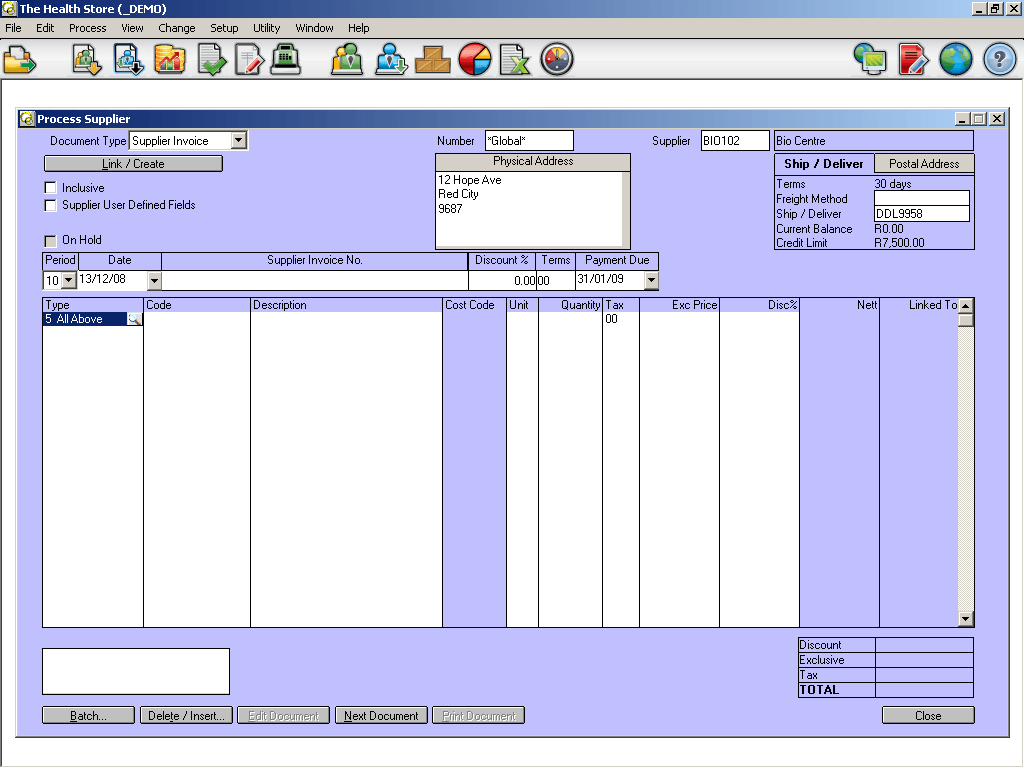Open the calculator/POS icon on the toolbar
This screenshot has height=768, width=1024.
(x=287, y=59)
